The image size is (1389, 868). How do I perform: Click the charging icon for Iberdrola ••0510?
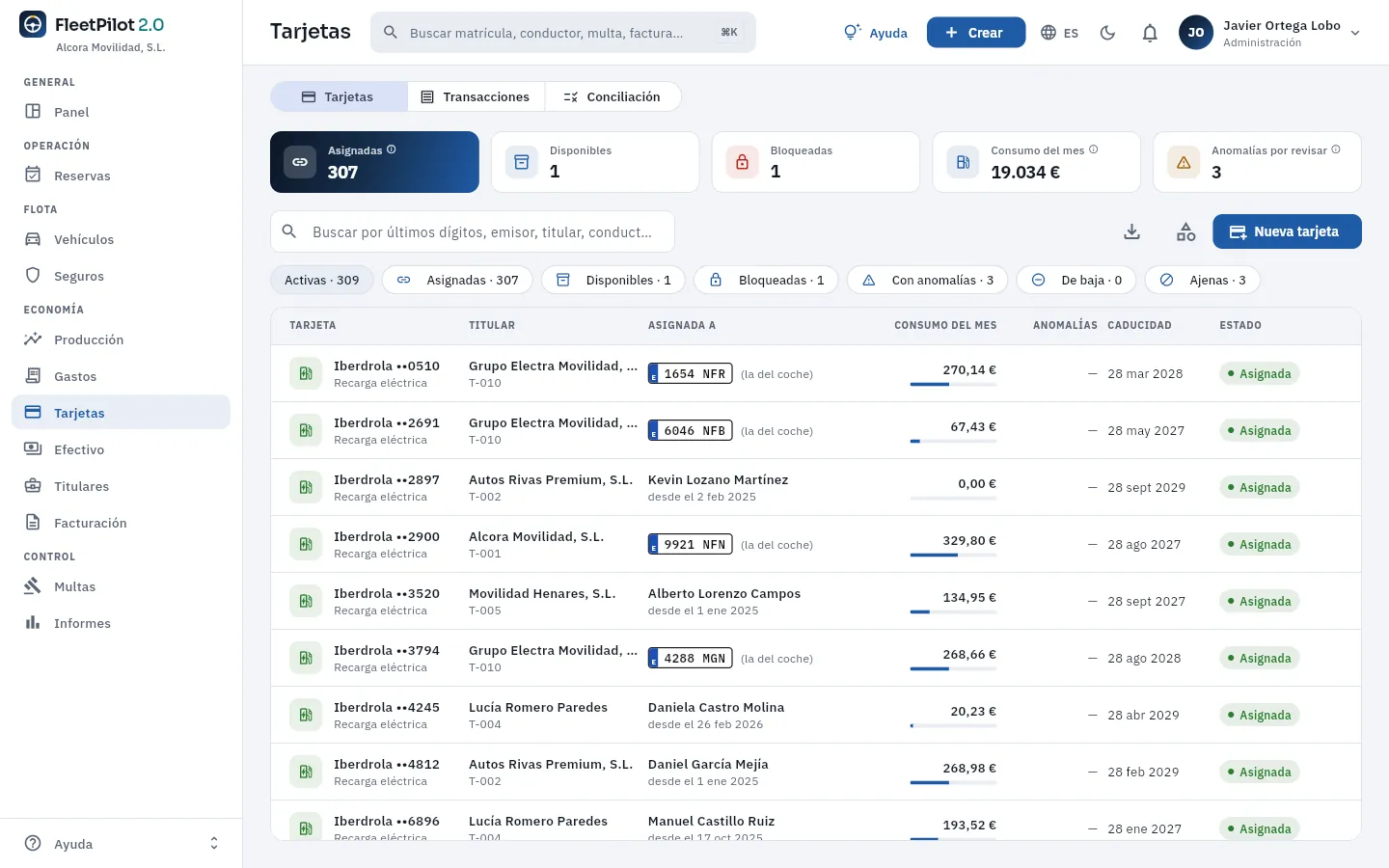[x=306, y=373]
